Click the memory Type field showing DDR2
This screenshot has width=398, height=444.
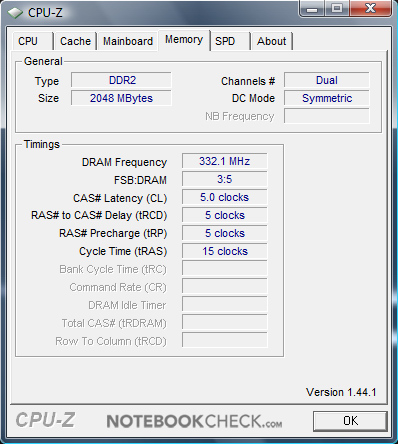[x=121, y=80]
